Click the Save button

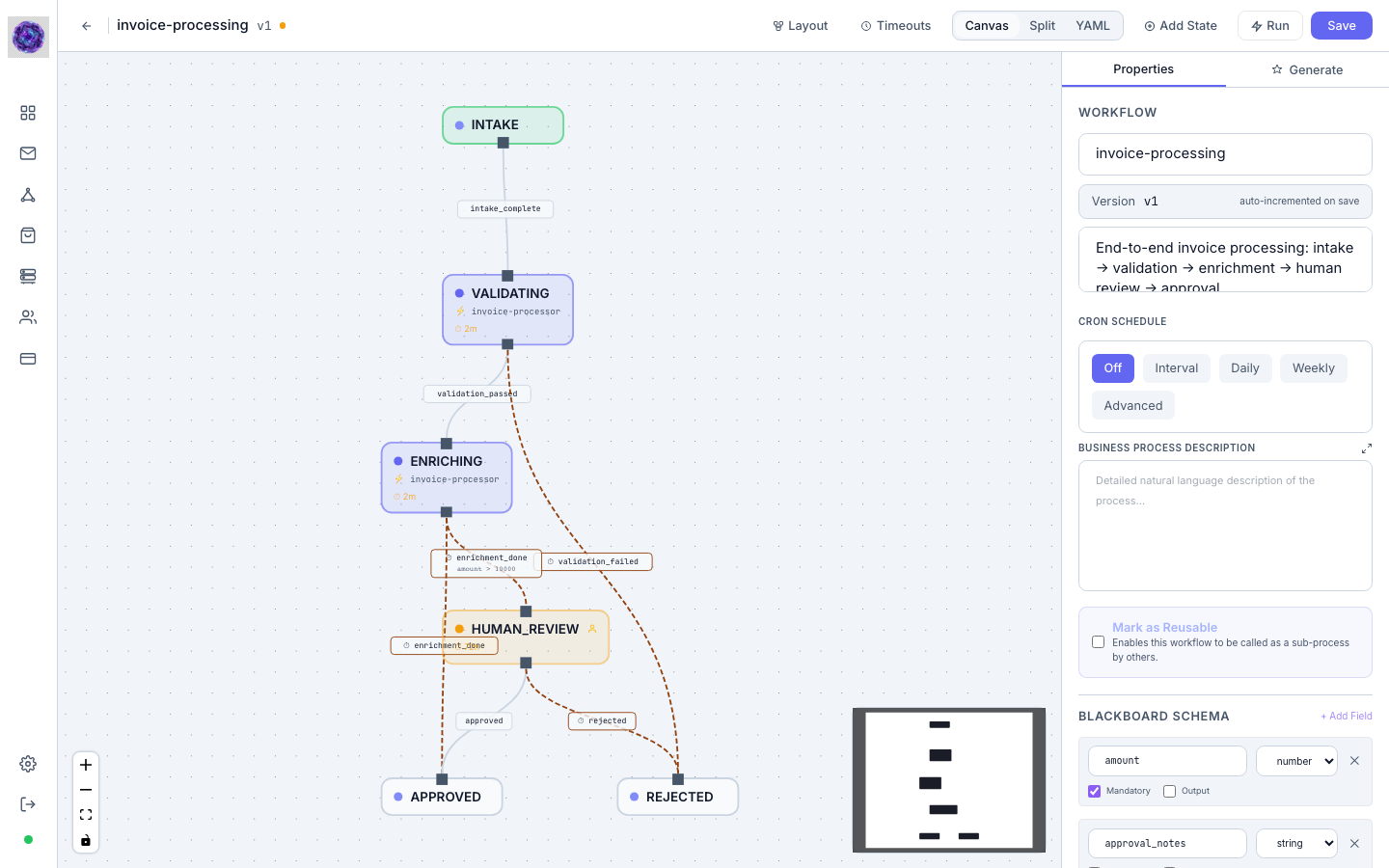click(1342, 26)
